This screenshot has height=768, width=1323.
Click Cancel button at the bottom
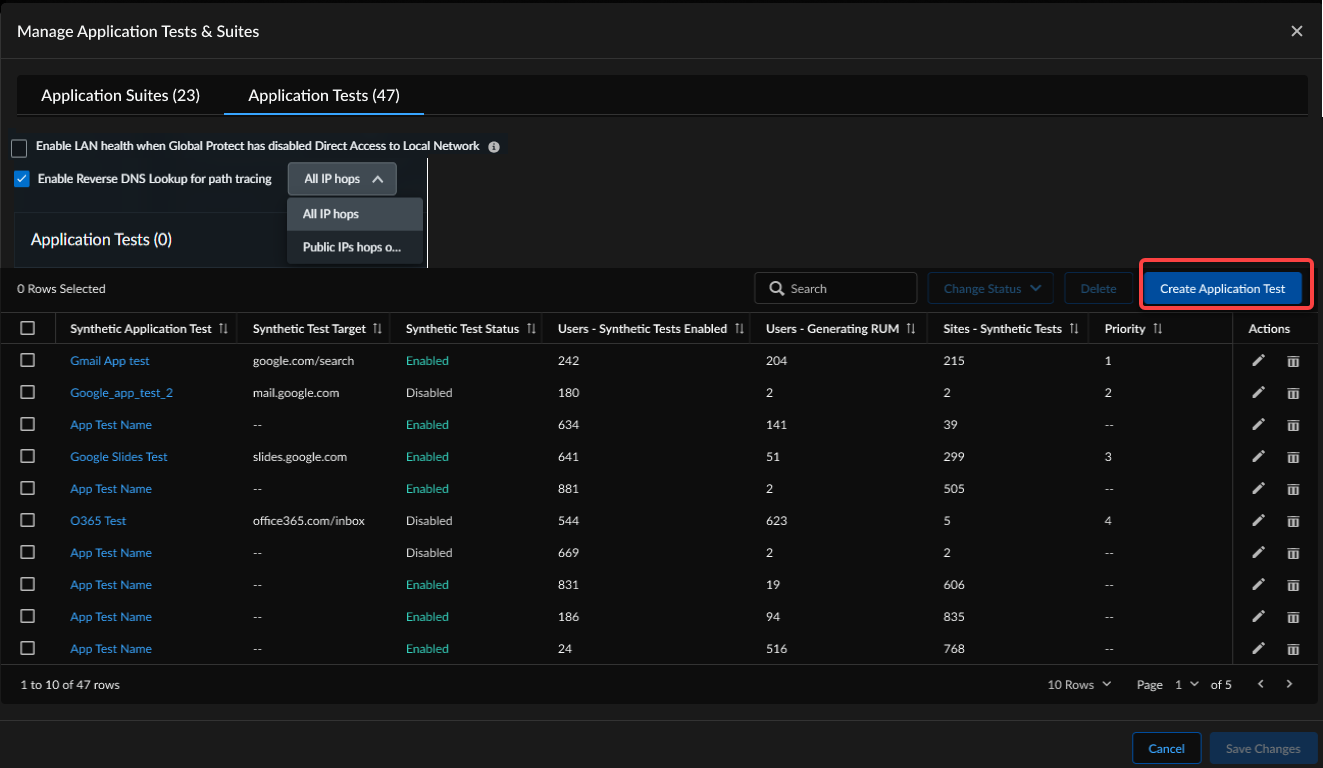pos(1166,748)
